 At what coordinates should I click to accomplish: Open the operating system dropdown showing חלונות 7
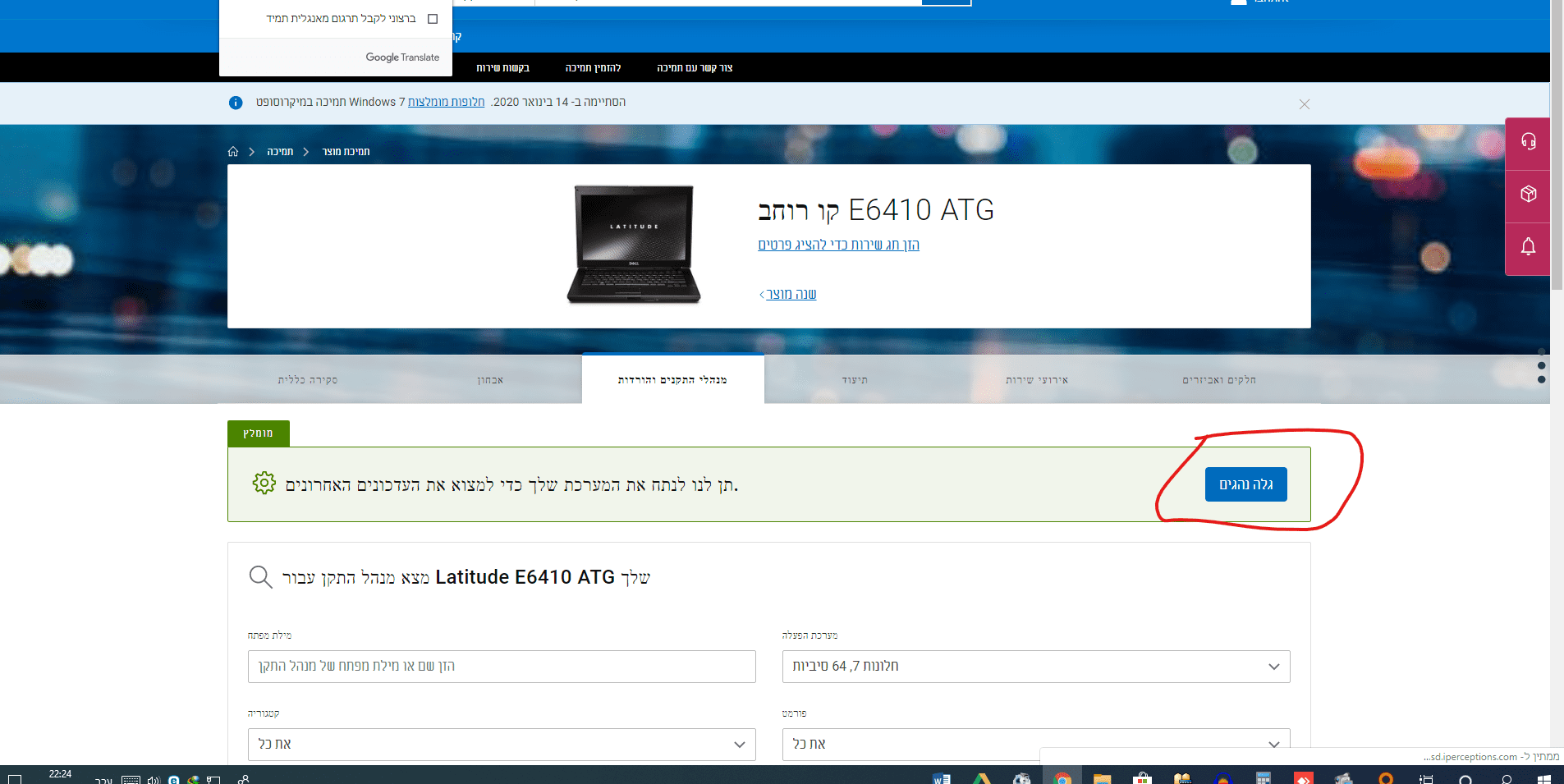[x=1035, y=666]
